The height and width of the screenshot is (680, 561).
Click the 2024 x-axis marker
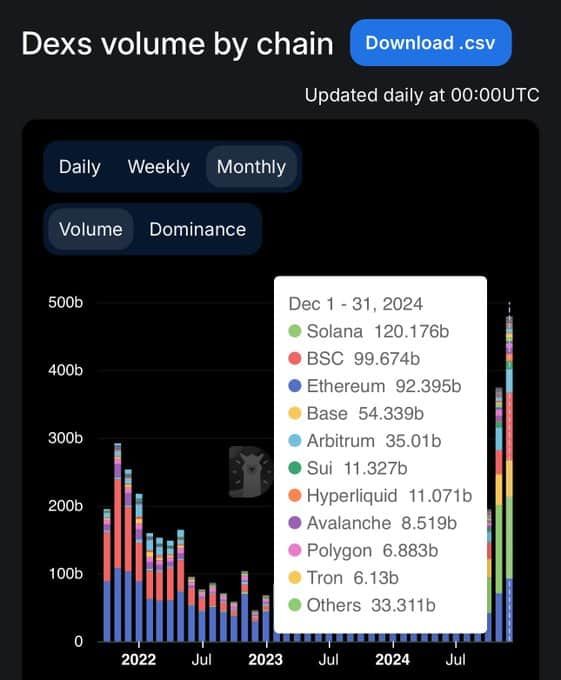click(x=392, y=660)
